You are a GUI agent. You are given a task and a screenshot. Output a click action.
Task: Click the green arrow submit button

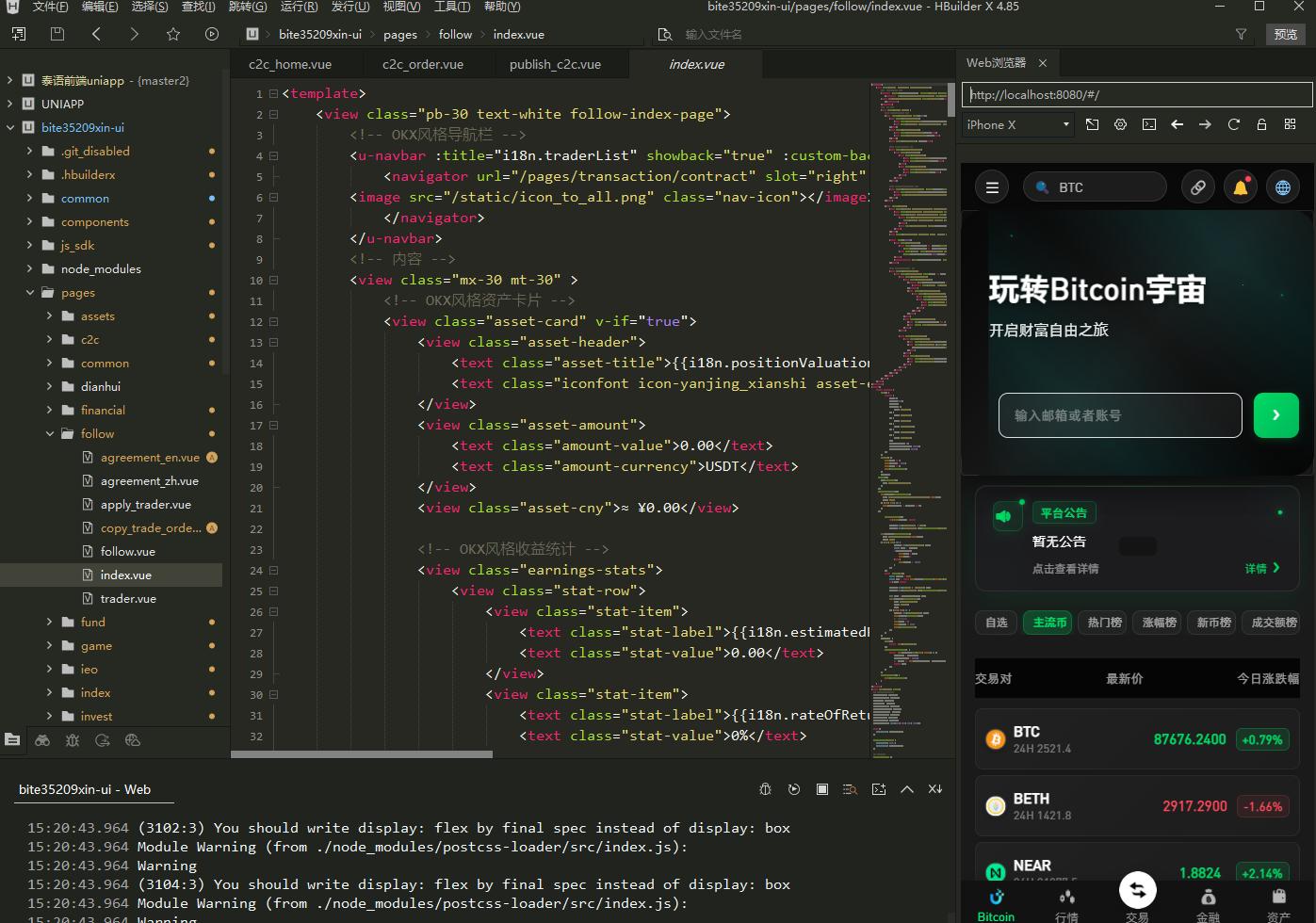point(1275,415)
